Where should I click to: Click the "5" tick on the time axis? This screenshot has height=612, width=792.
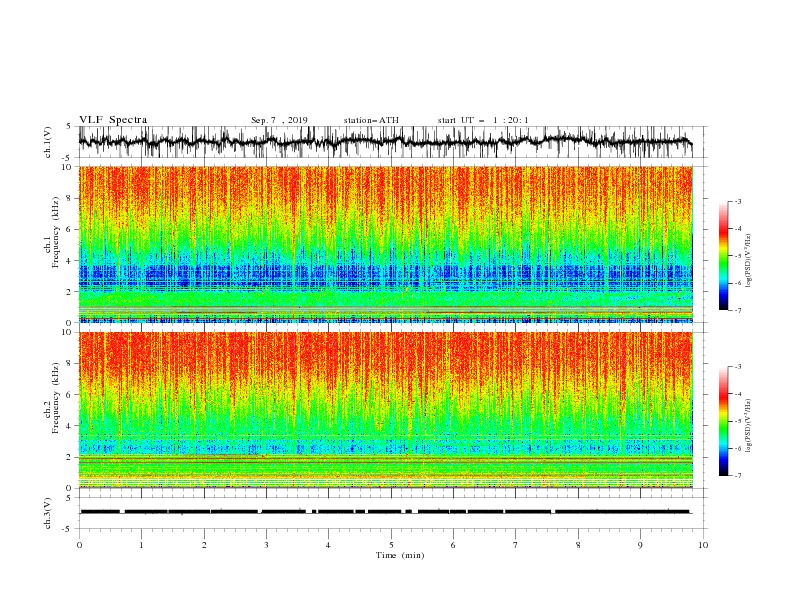point(391,545)
